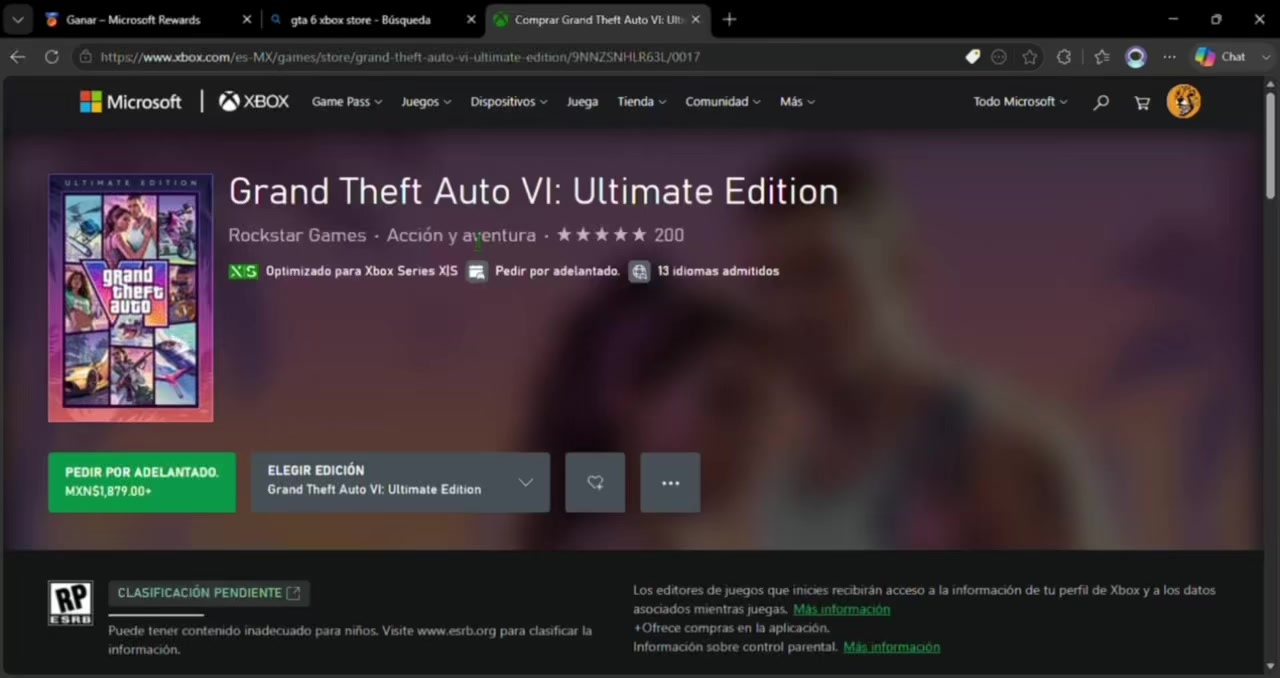Open the Acción y aventura genre link

click(x=461, y=235)
